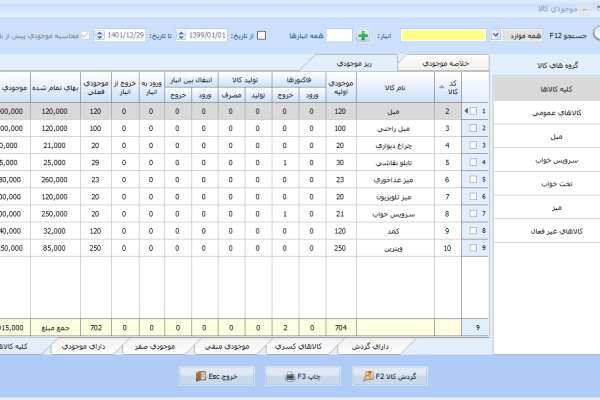Click the تابلو نقاشی name cell

[x=395, y=162]
